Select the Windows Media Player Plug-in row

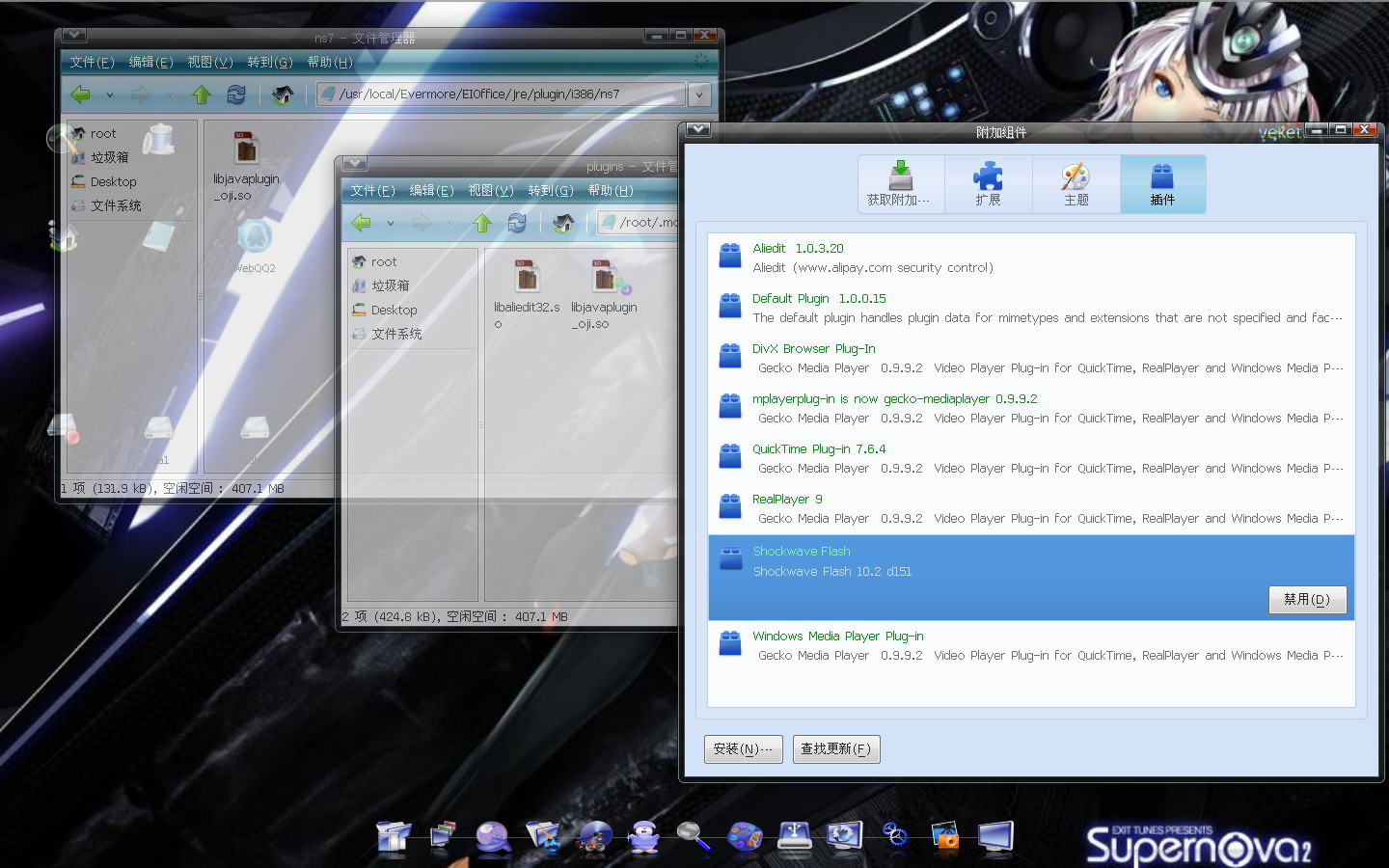[1031, 646]
